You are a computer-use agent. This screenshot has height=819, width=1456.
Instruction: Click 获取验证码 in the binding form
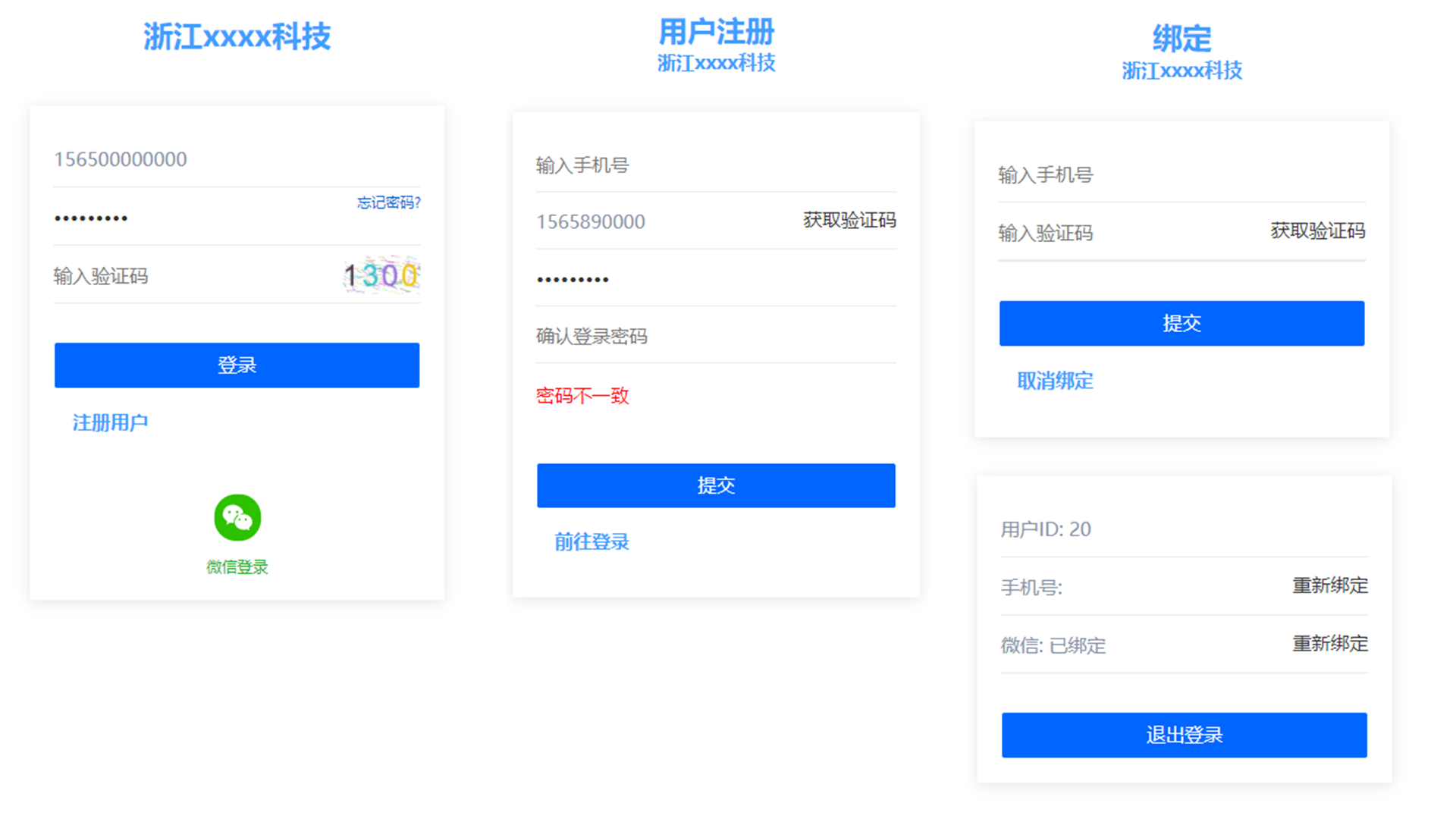[1317, 231]
